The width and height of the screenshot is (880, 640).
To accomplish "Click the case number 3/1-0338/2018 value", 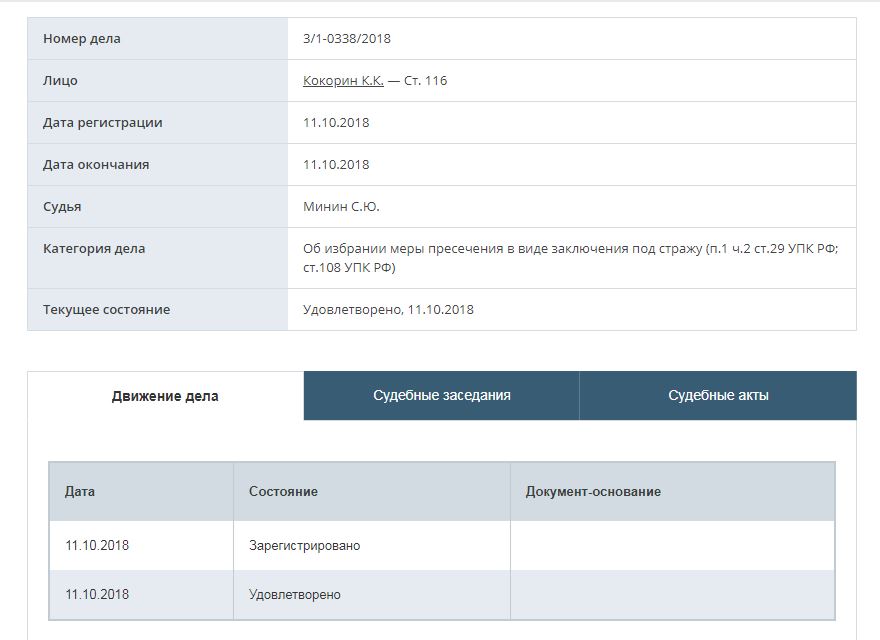I will point(346,39).
